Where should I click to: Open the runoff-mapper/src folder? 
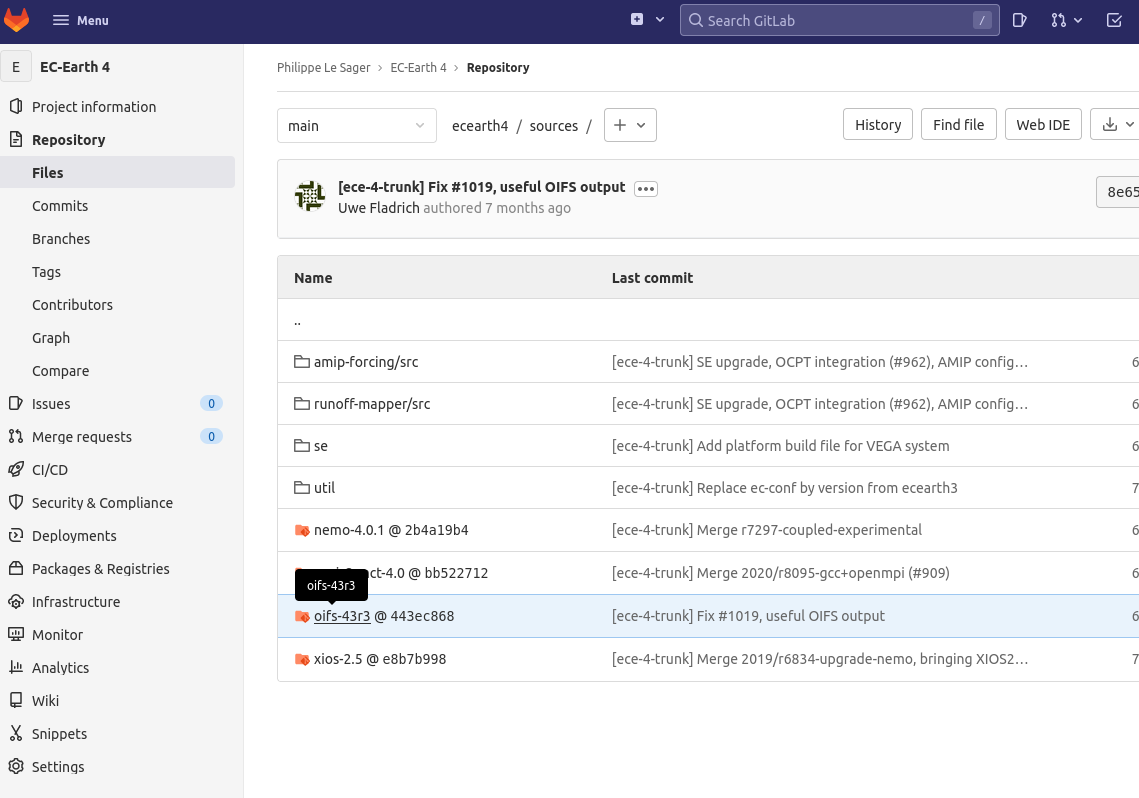[372, 404]
